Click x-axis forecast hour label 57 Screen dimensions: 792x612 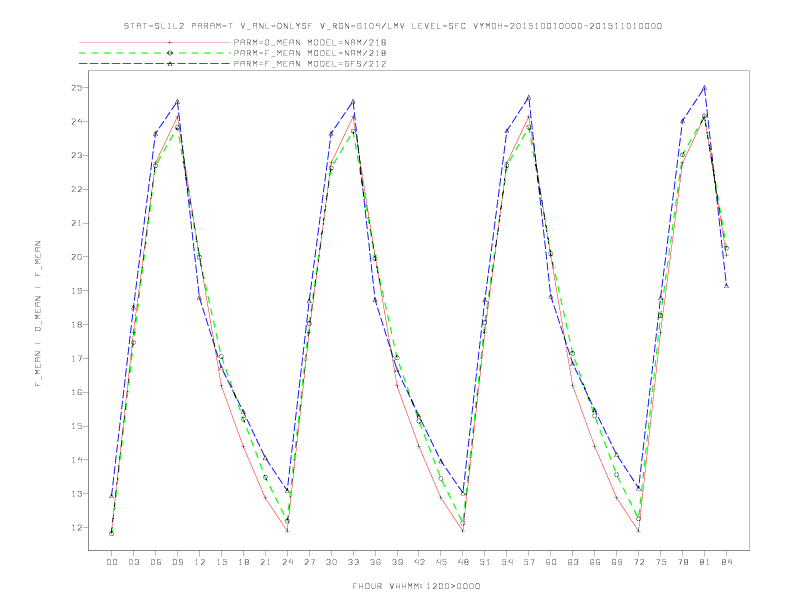click(x=529, y=562)
